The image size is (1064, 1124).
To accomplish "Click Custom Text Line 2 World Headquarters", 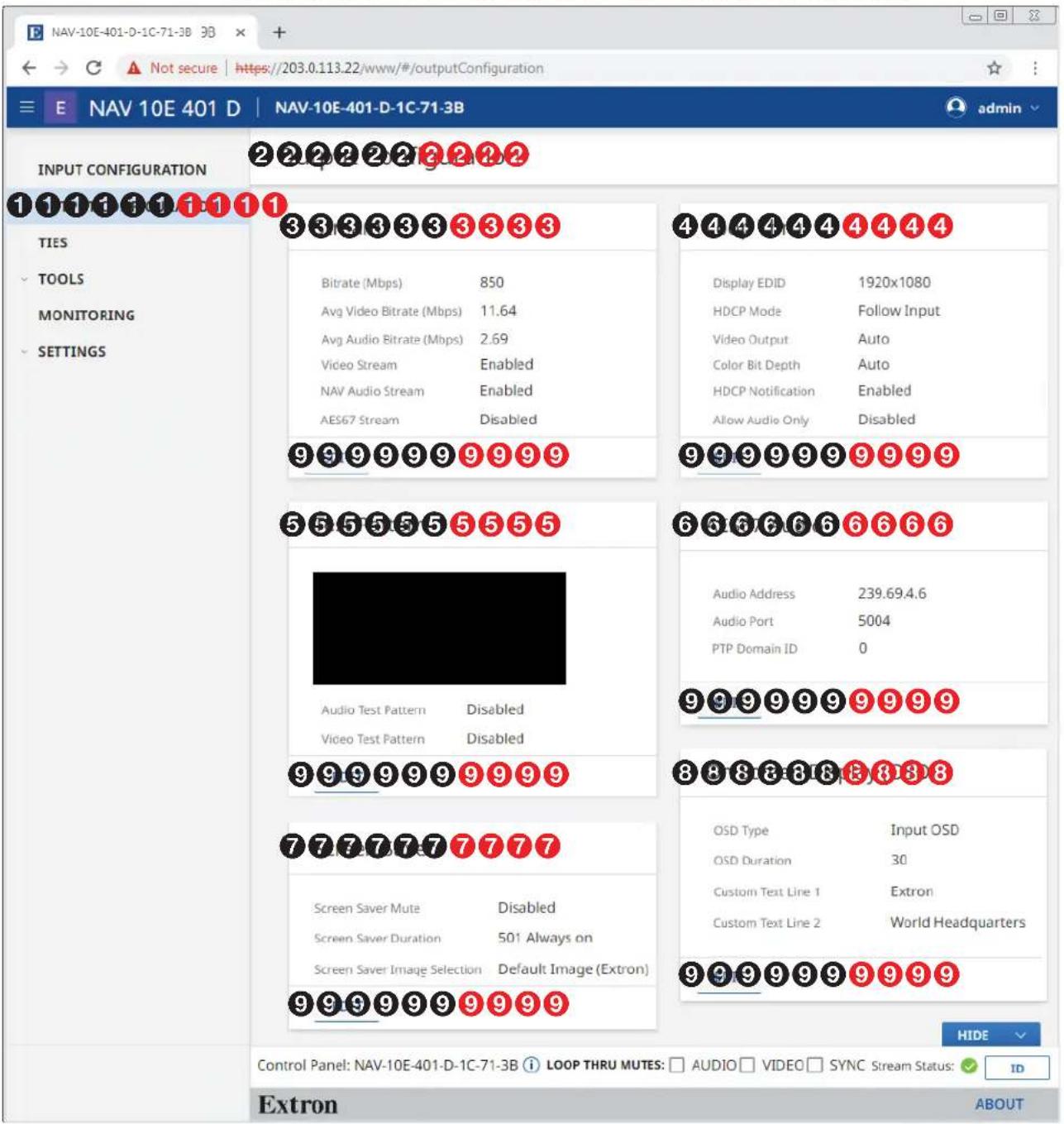I will pos(957,922).
